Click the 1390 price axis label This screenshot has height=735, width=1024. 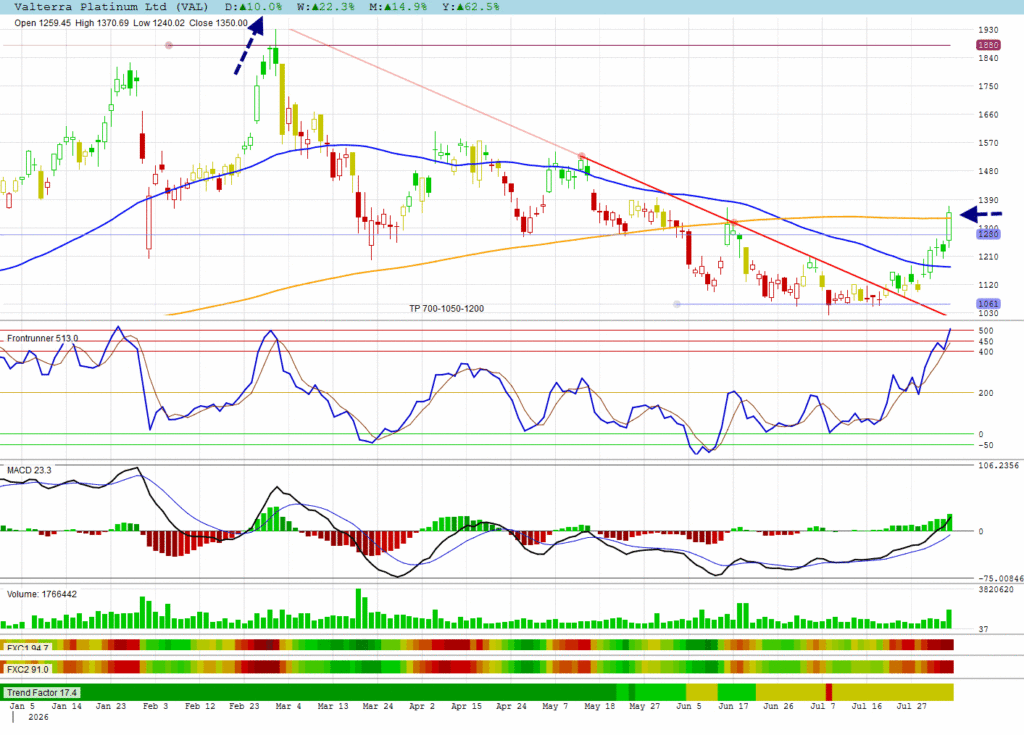[x=988, y=200]
